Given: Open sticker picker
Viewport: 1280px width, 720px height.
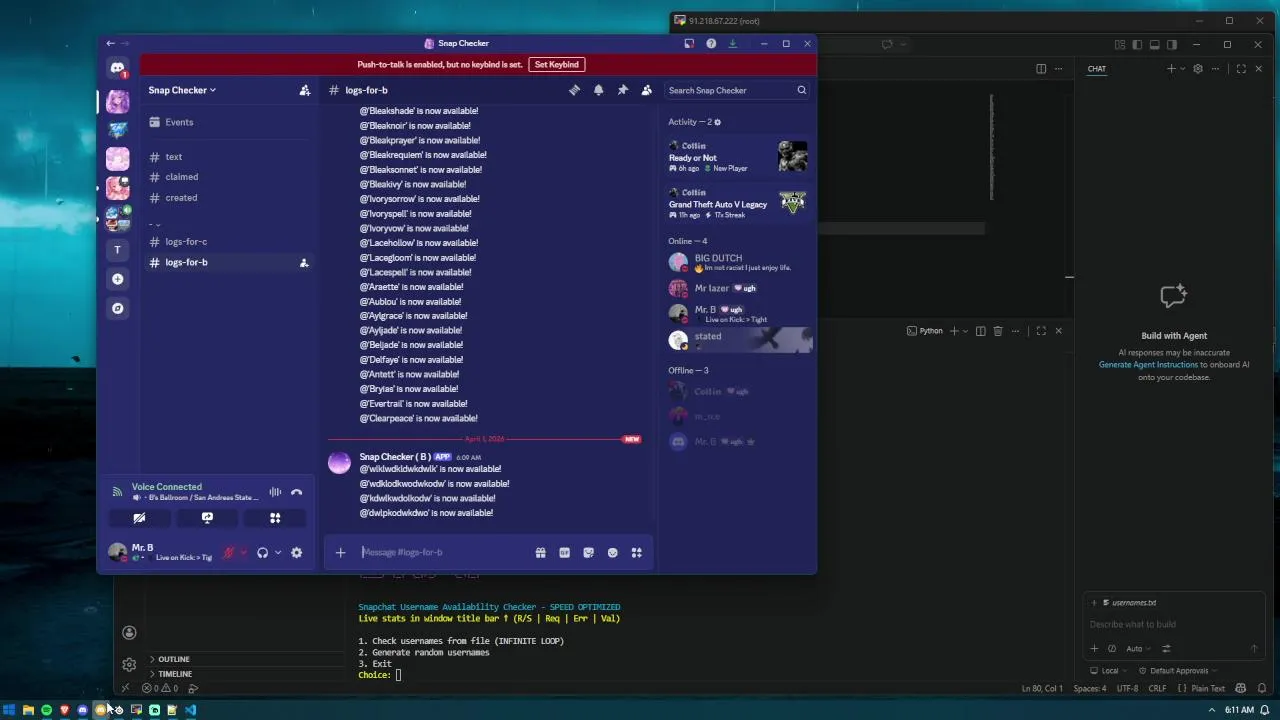Looking at the screenshot, I should click(588, 552).
